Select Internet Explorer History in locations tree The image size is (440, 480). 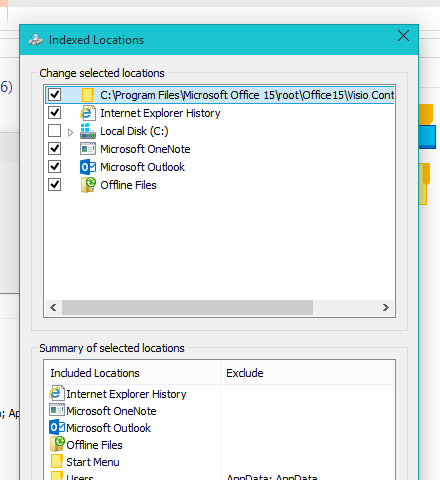(x=160, y=113)
